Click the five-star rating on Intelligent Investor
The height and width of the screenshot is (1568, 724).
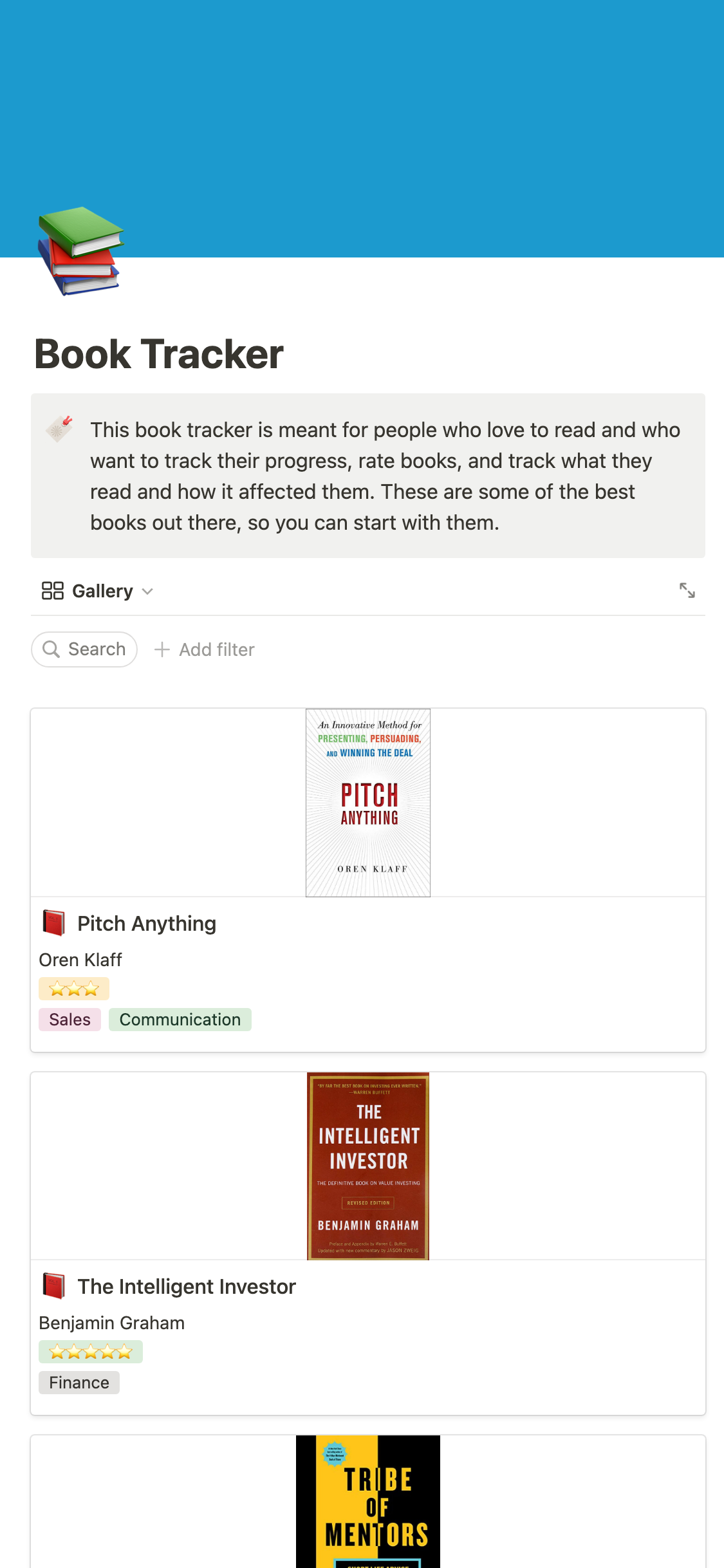(91, 1352)
